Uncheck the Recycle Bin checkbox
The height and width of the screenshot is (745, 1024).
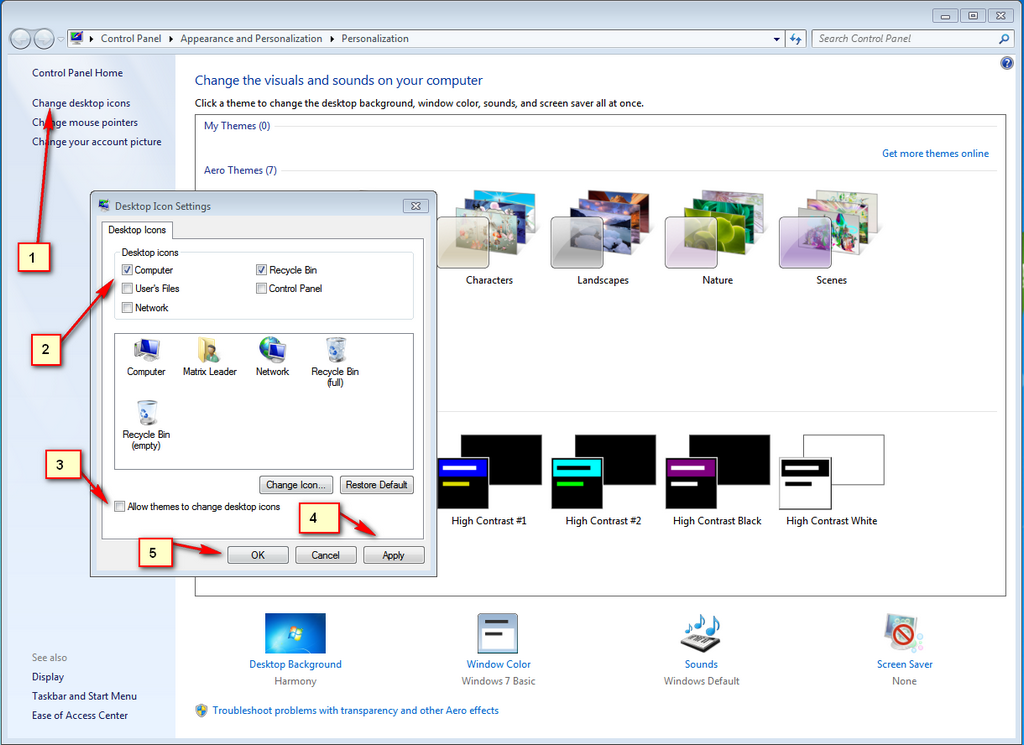[x=261, y=270]
